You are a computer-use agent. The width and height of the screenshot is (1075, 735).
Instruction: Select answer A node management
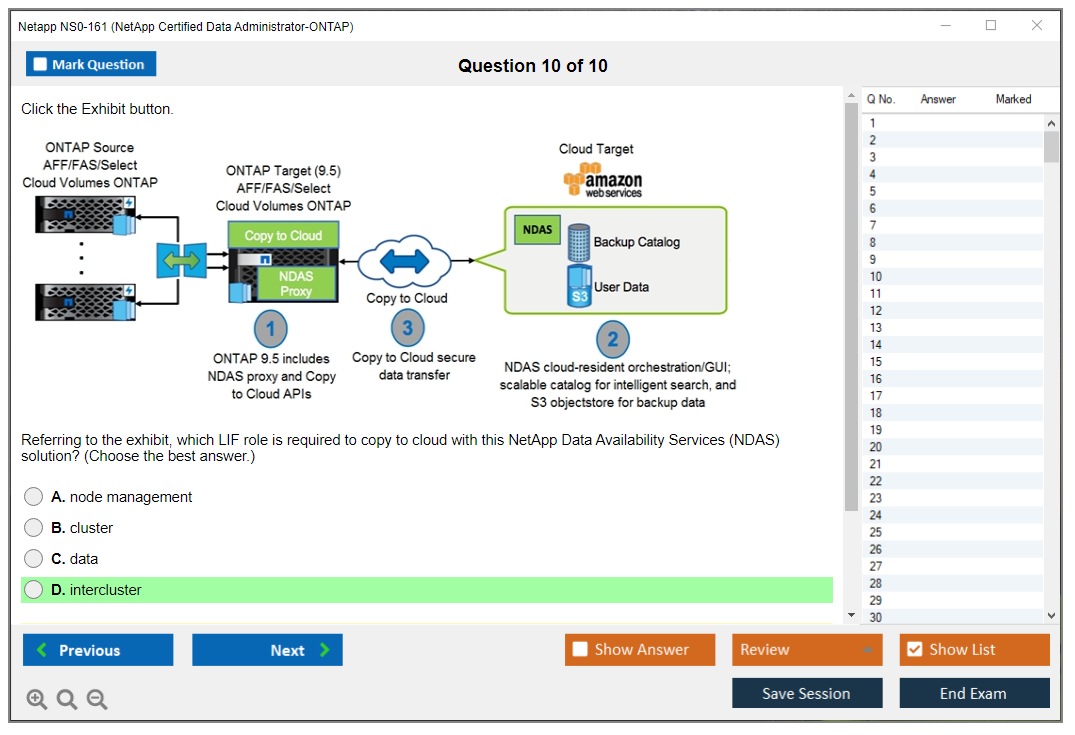point(34,497)
